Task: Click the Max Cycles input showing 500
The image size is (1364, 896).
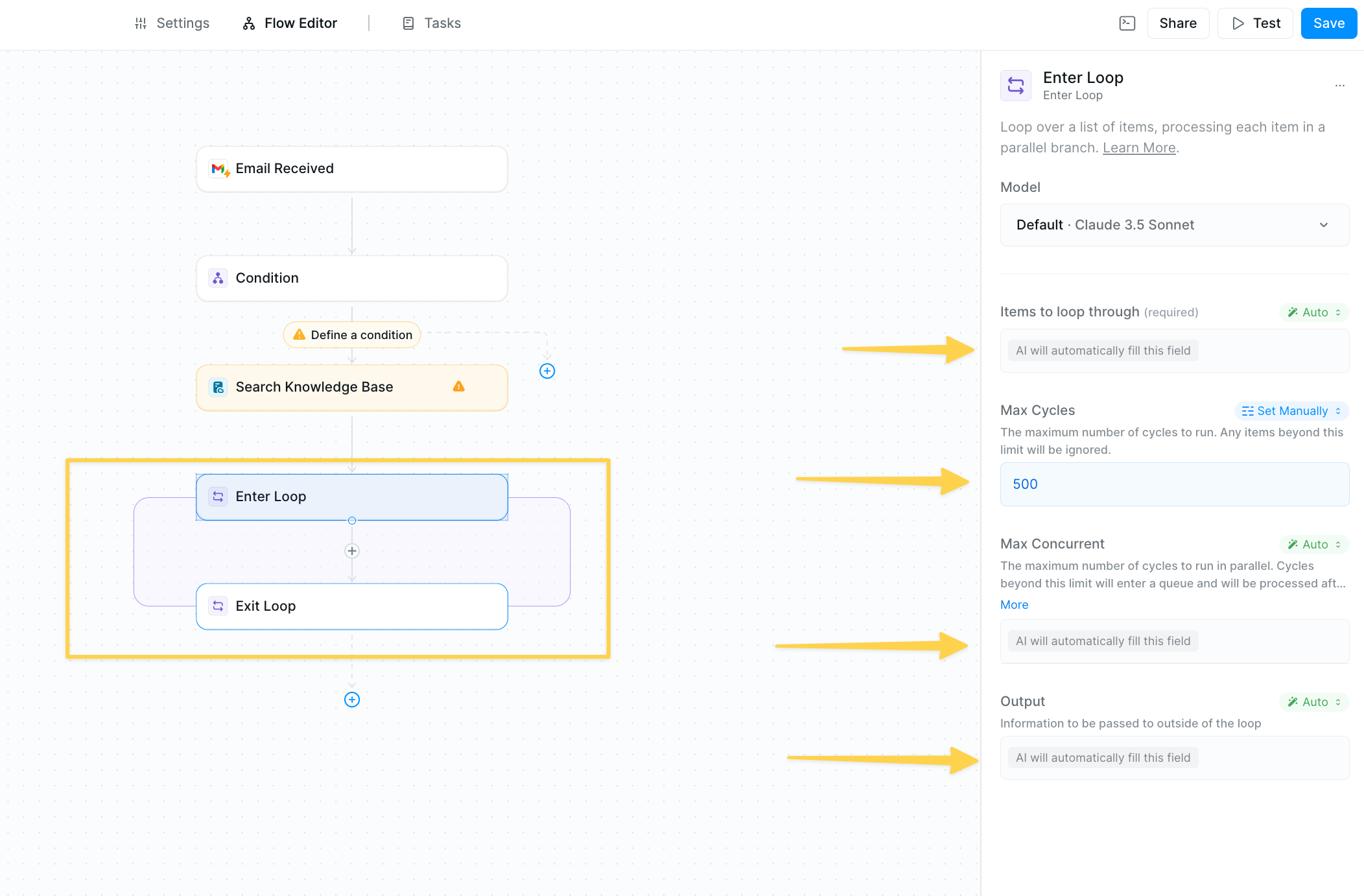Action: pos(1174,484)
